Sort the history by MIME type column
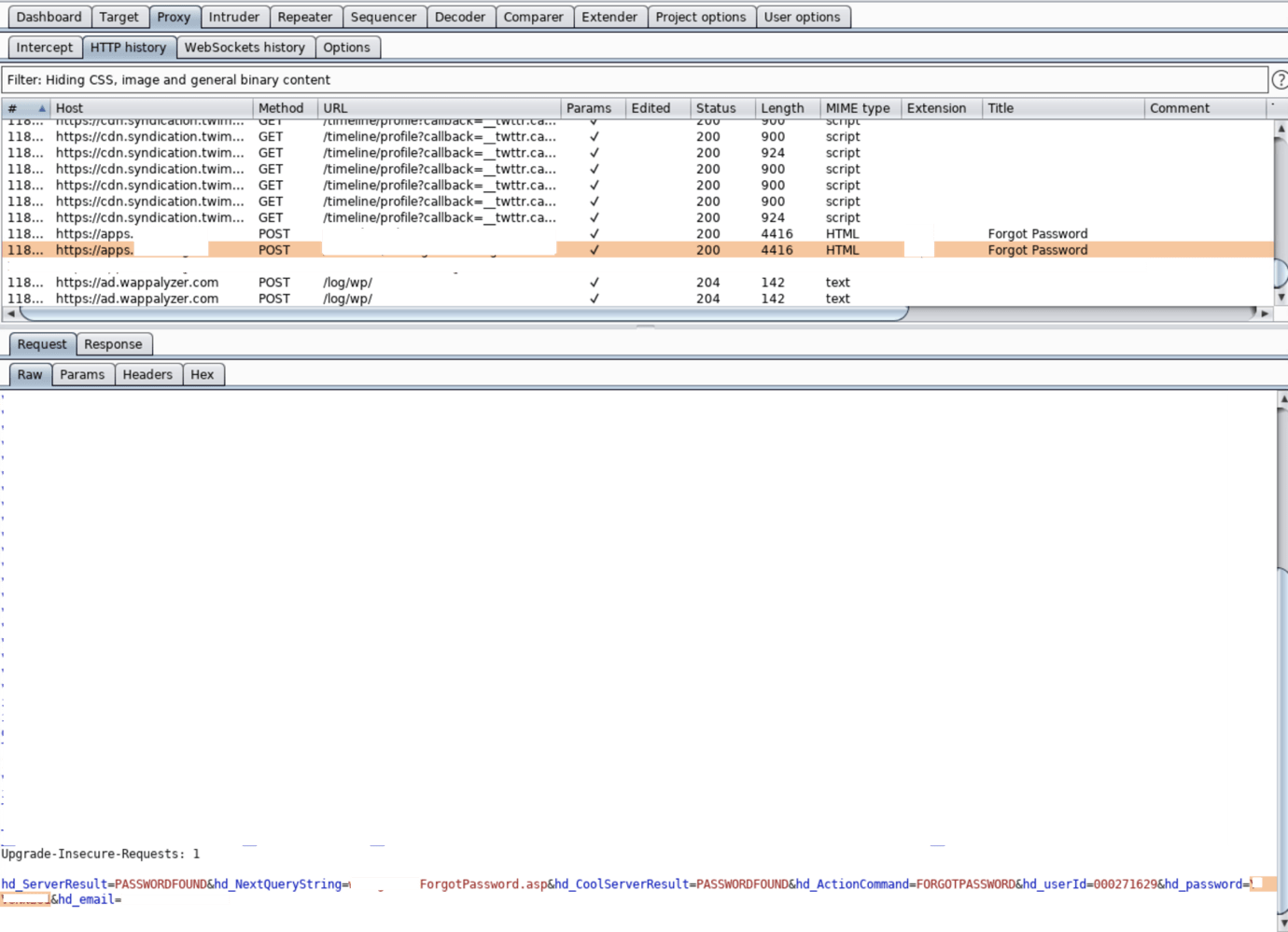 point(857,108)
